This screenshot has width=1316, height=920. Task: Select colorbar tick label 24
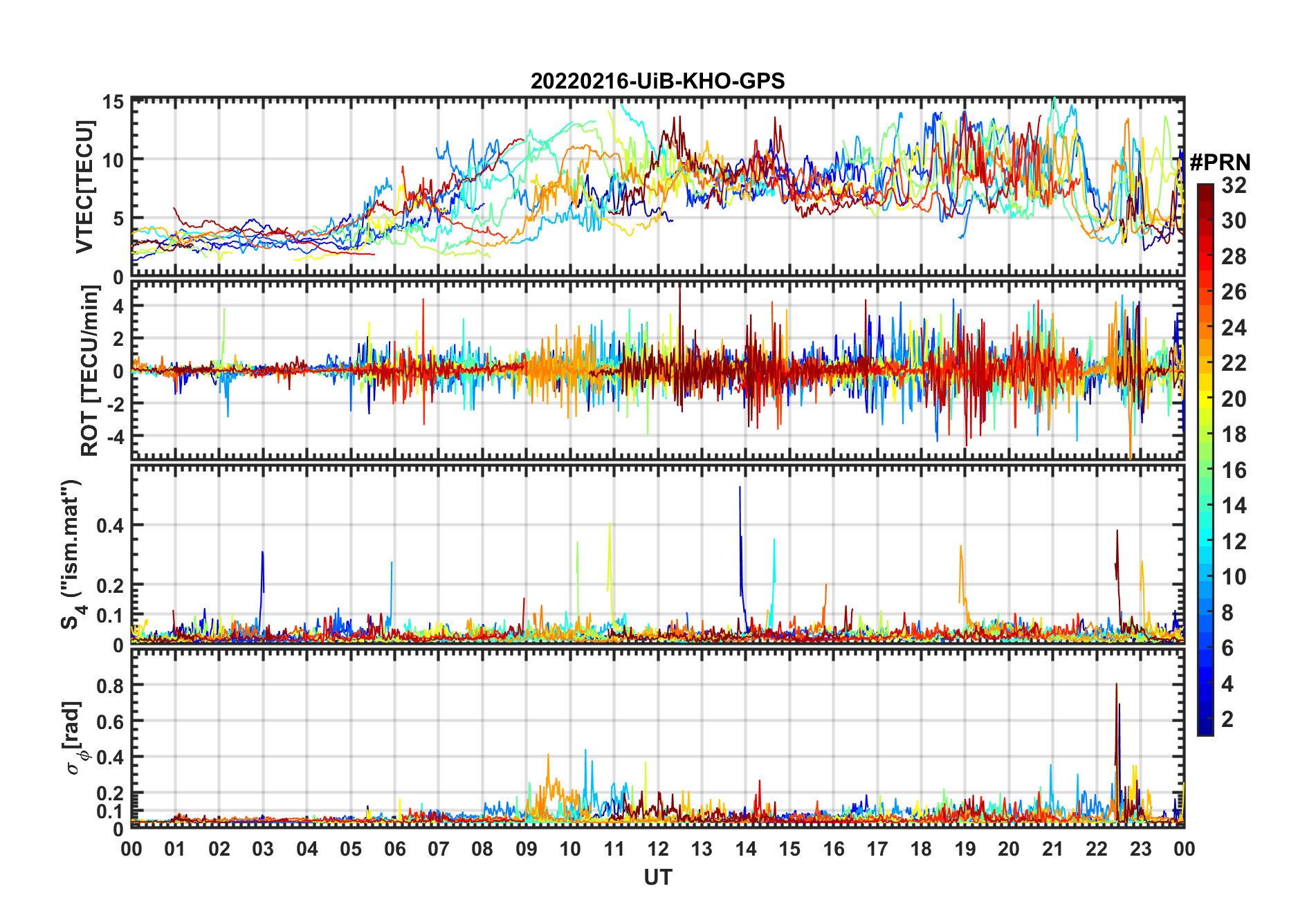[1234, 327]
